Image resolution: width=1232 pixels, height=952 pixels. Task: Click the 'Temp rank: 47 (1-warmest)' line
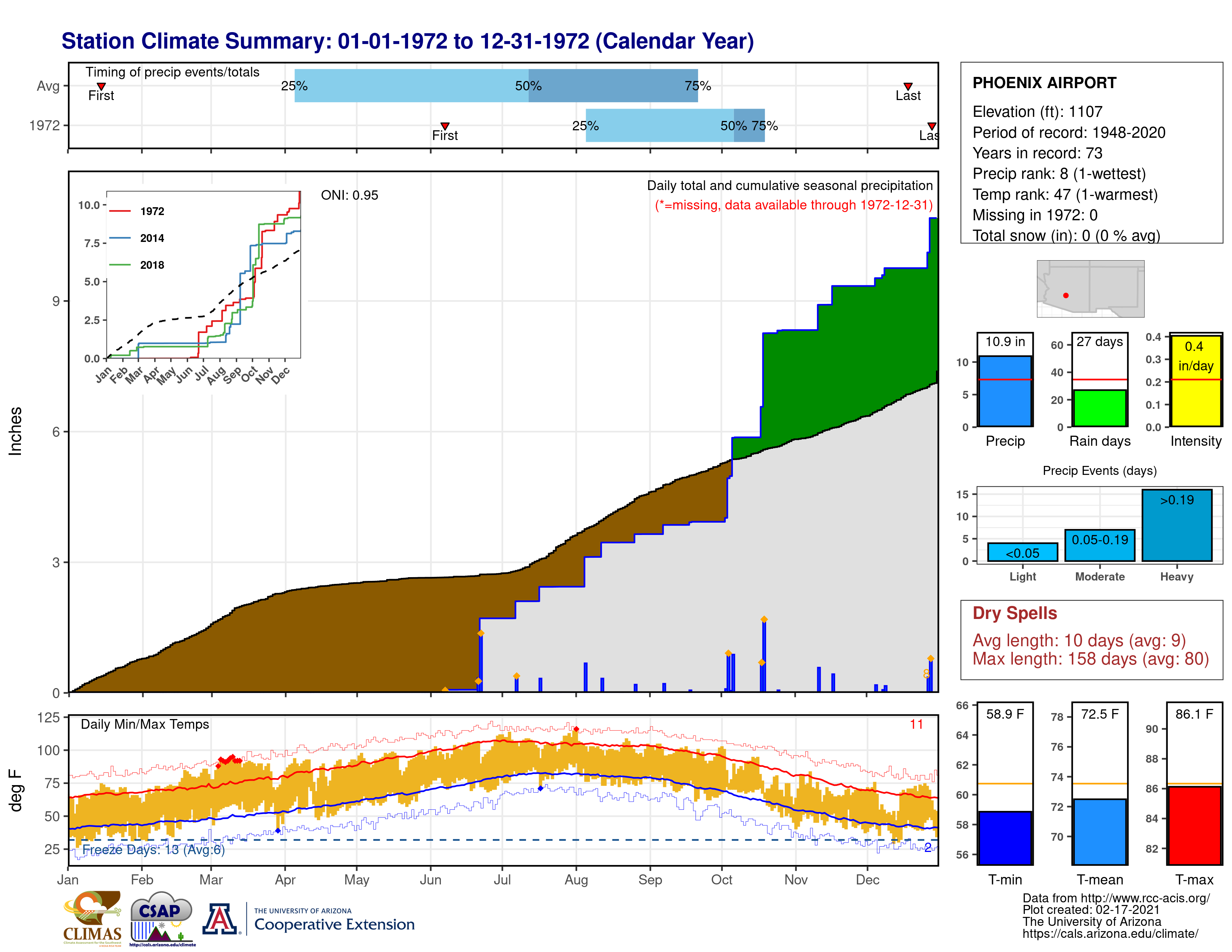[1065, 195]
